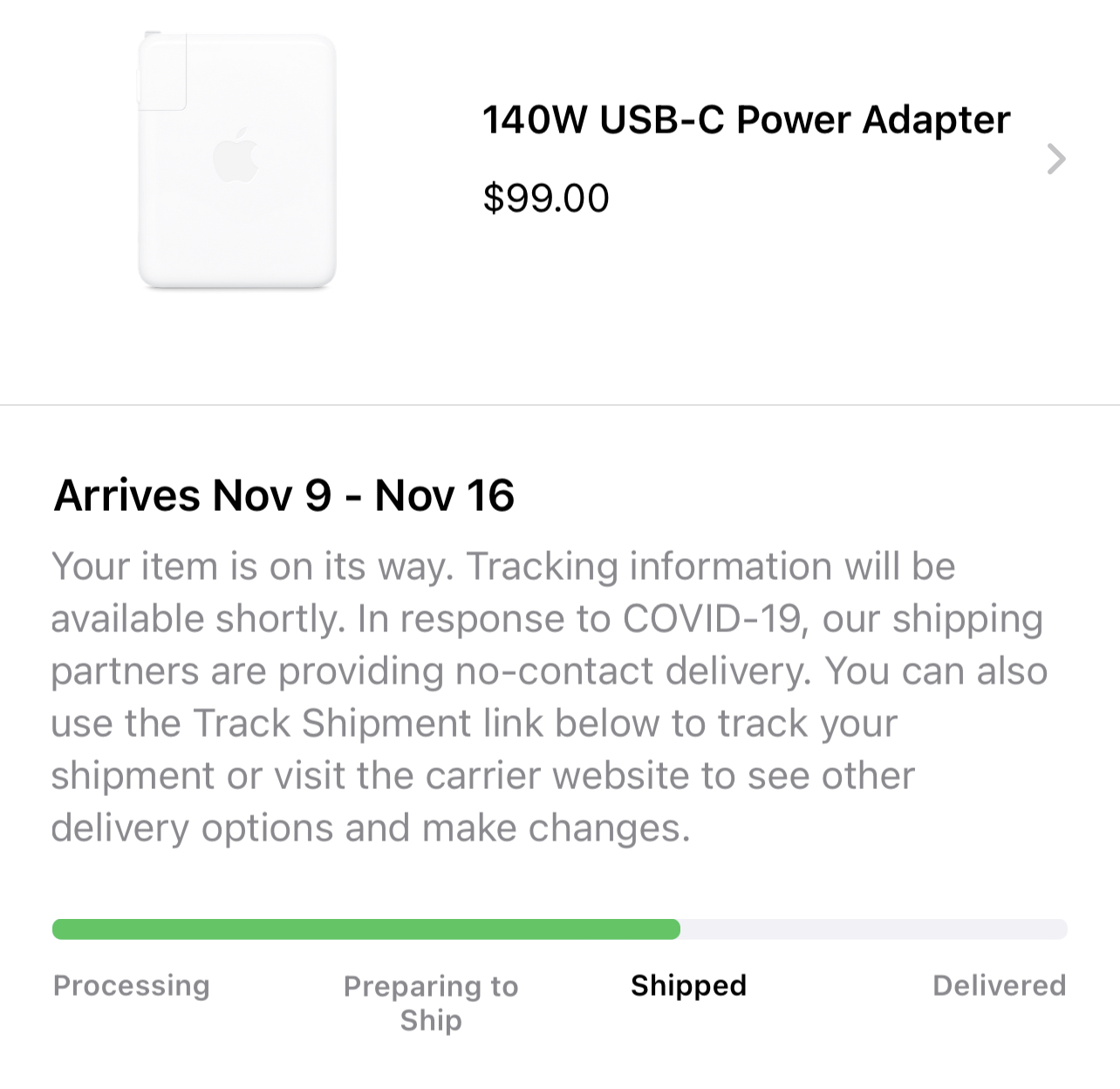Select the Arrives Nov 9 - Nov 16 heading
The height and width of the screenshot is (1089, 1120).
click(283, 495)
